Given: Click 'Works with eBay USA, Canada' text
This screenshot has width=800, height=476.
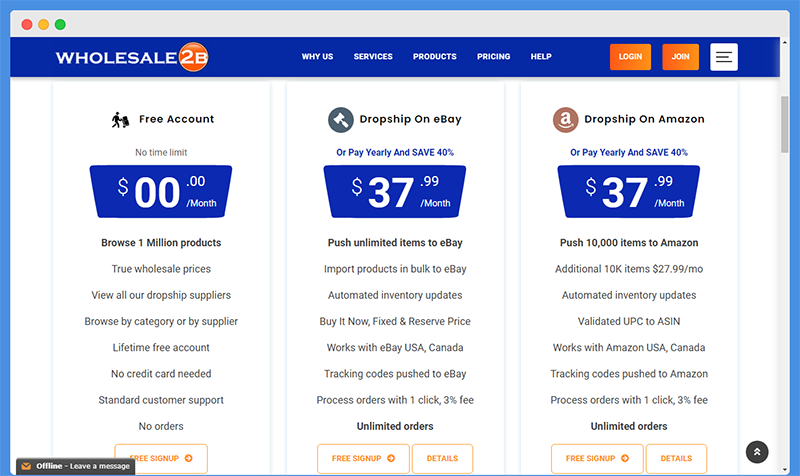Looking at the screenshot, I should [x=395, y=347].
